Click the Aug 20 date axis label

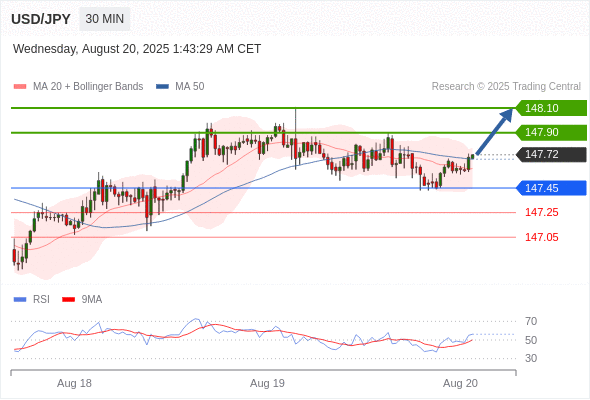coord(460,383)
